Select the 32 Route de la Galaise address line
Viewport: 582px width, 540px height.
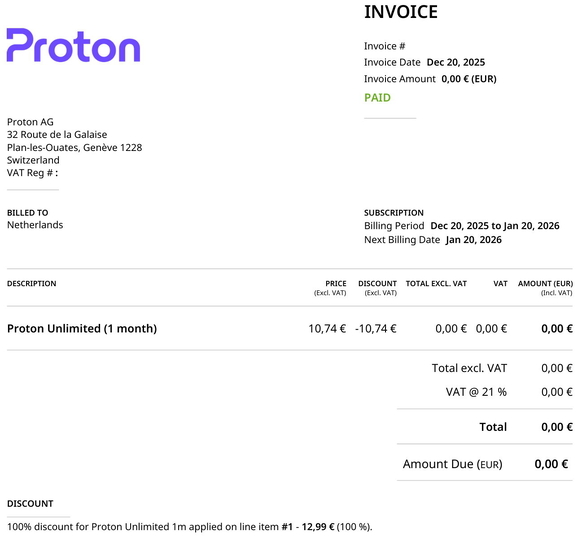point(57,134)
